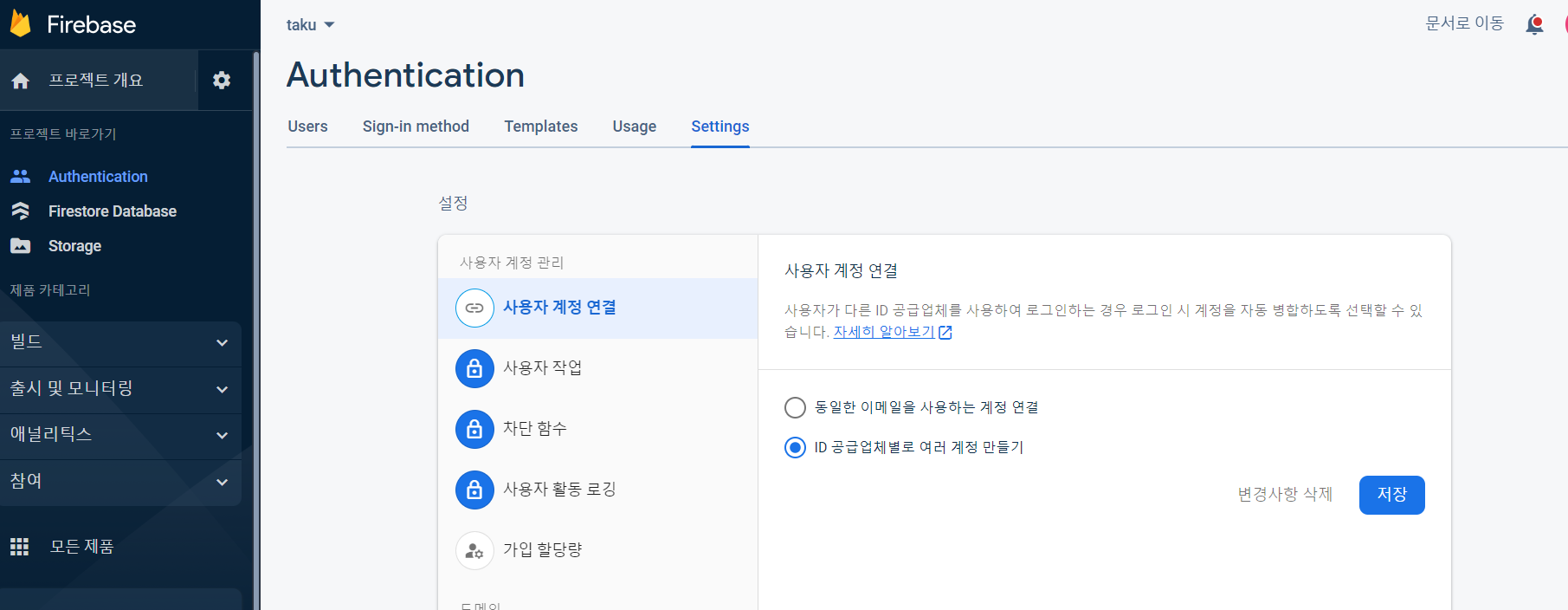Click the lock icon for 차단 함수
Screen dimensions: 1568x610
(474, 429)
